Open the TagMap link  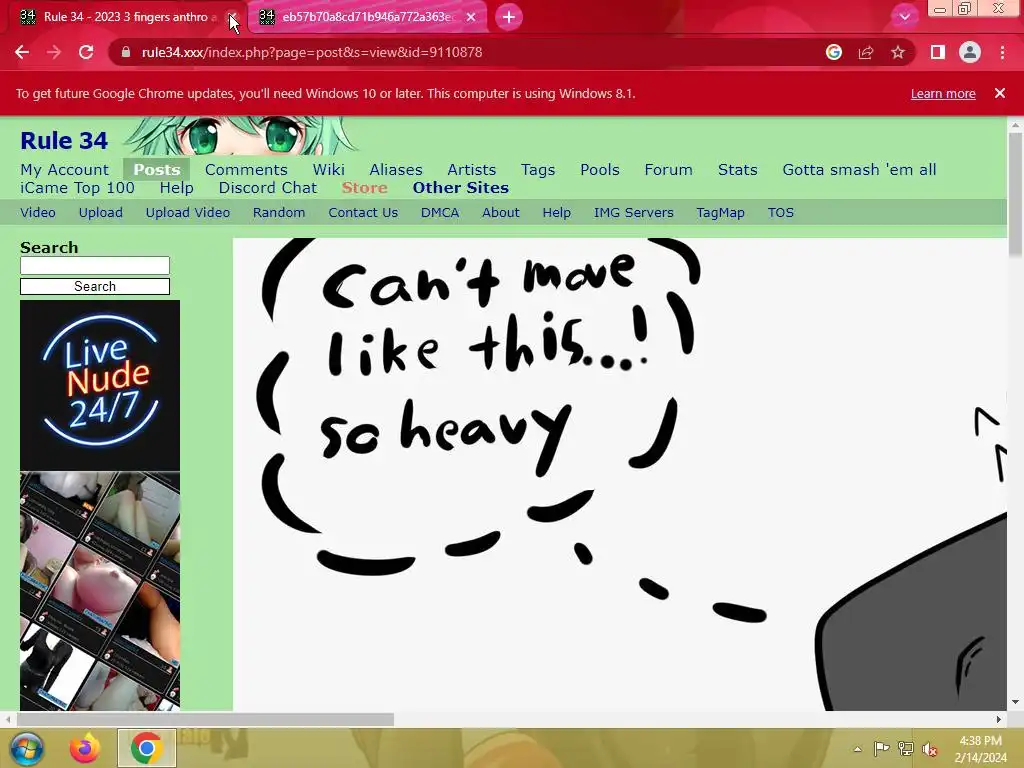(720, 213)
